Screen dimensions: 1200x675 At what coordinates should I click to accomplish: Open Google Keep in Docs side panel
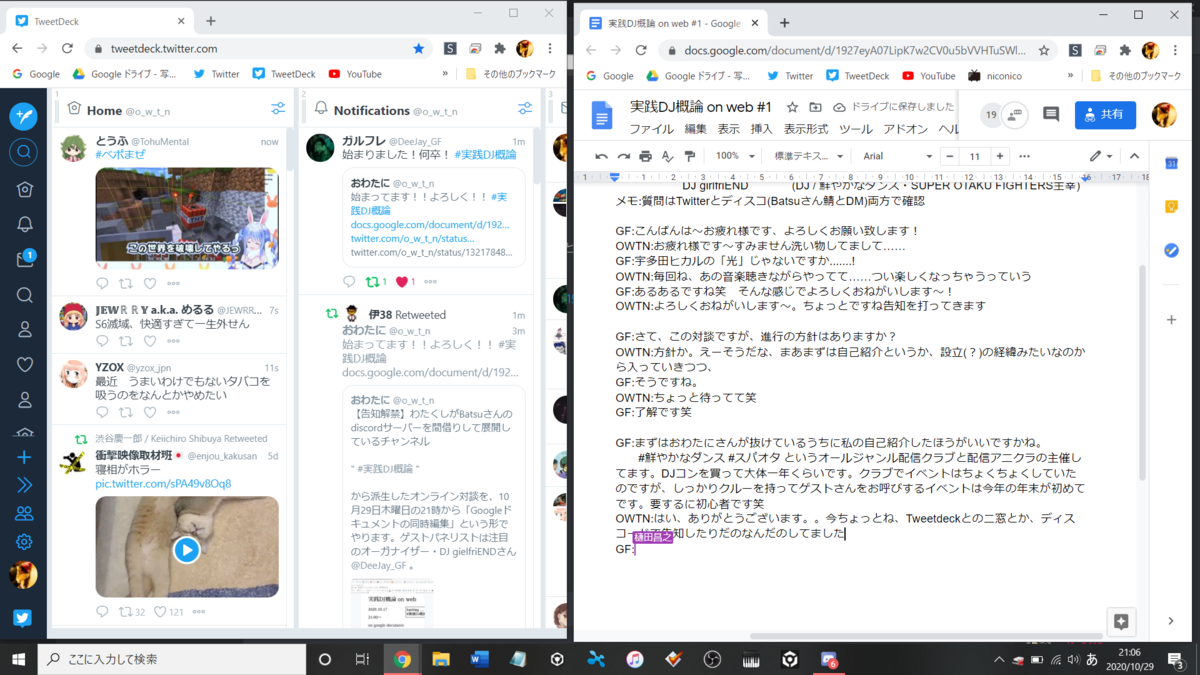(x=1171, y=207)
